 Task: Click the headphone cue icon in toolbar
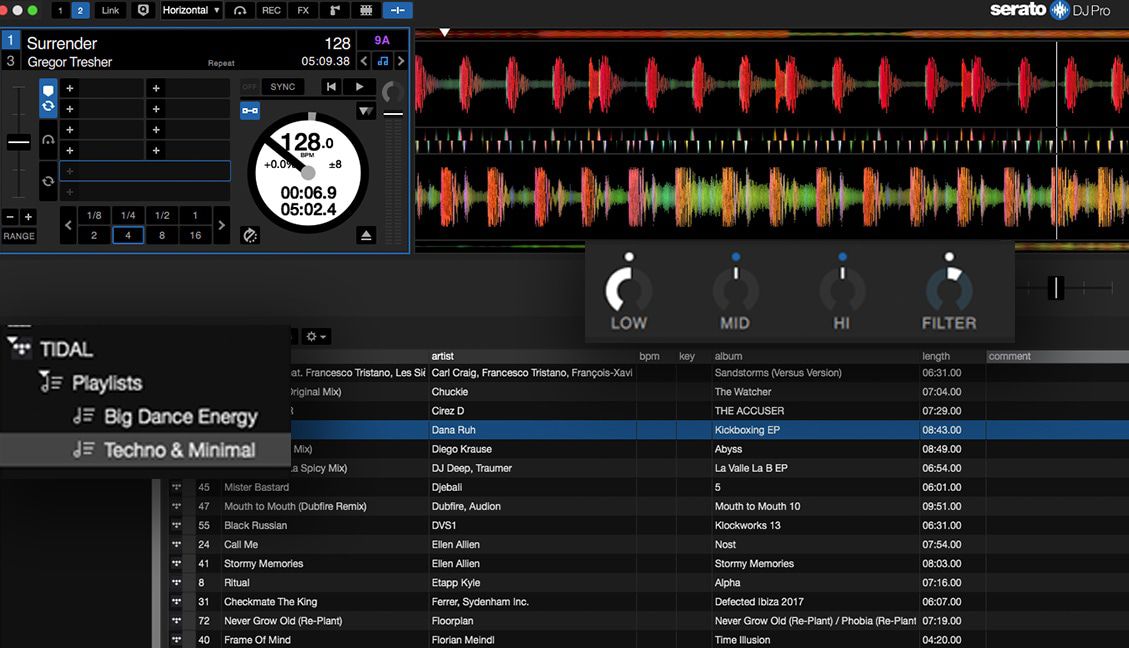click(x=238, y=10)
